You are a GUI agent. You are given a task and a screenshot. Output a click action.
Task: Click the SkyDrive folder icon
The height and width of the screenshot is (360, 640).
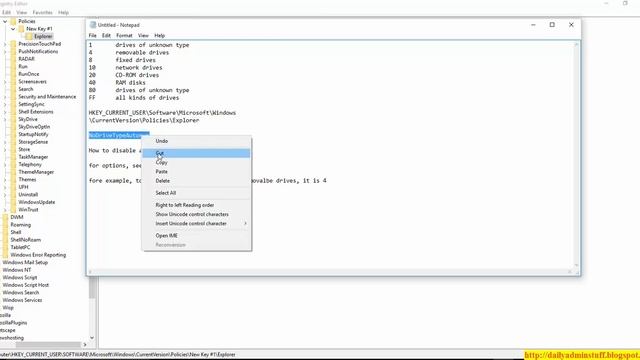click(13, 120)
